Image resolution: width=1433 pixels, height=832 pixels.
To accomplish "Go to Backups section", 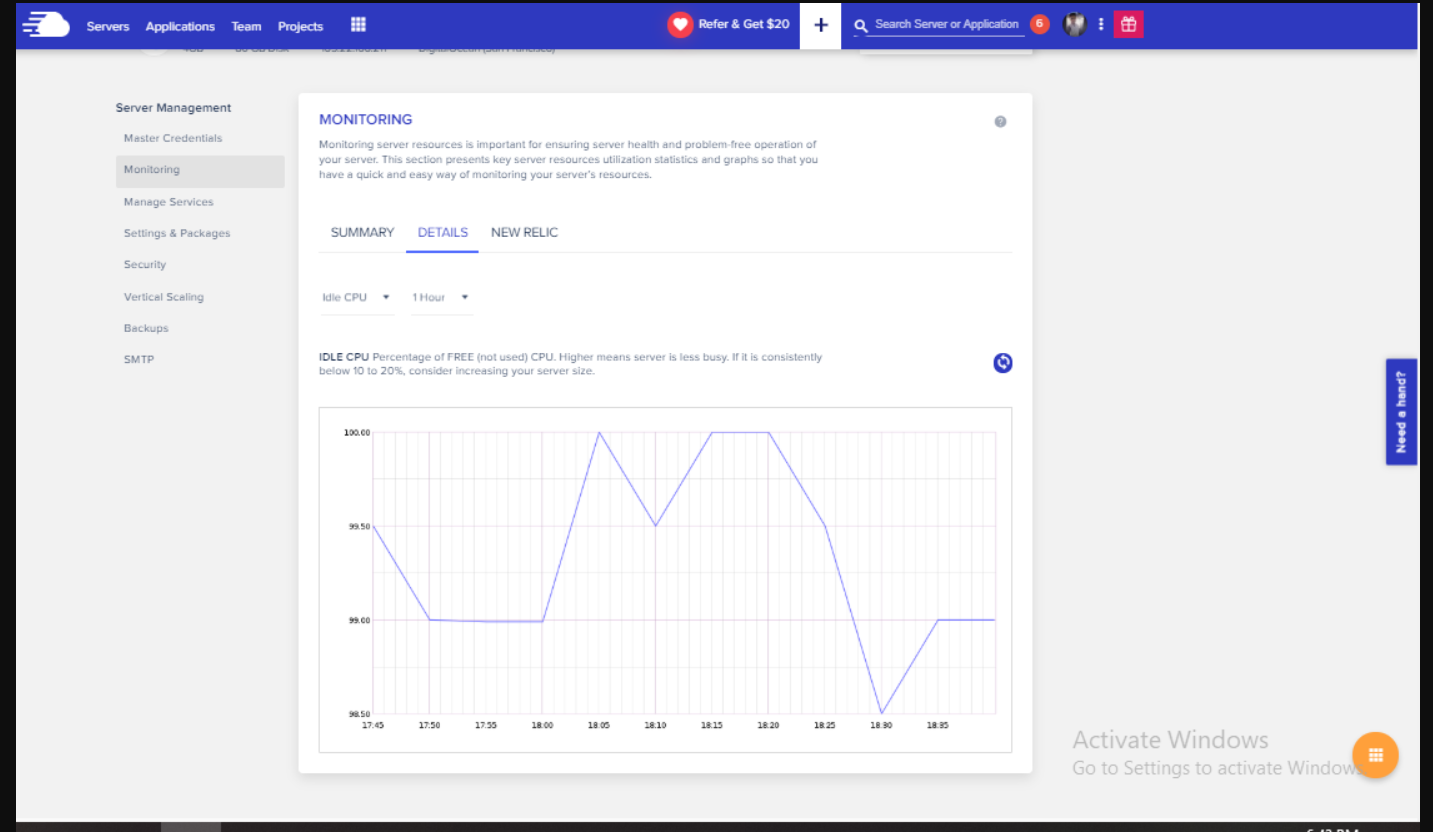I will 145,328.
